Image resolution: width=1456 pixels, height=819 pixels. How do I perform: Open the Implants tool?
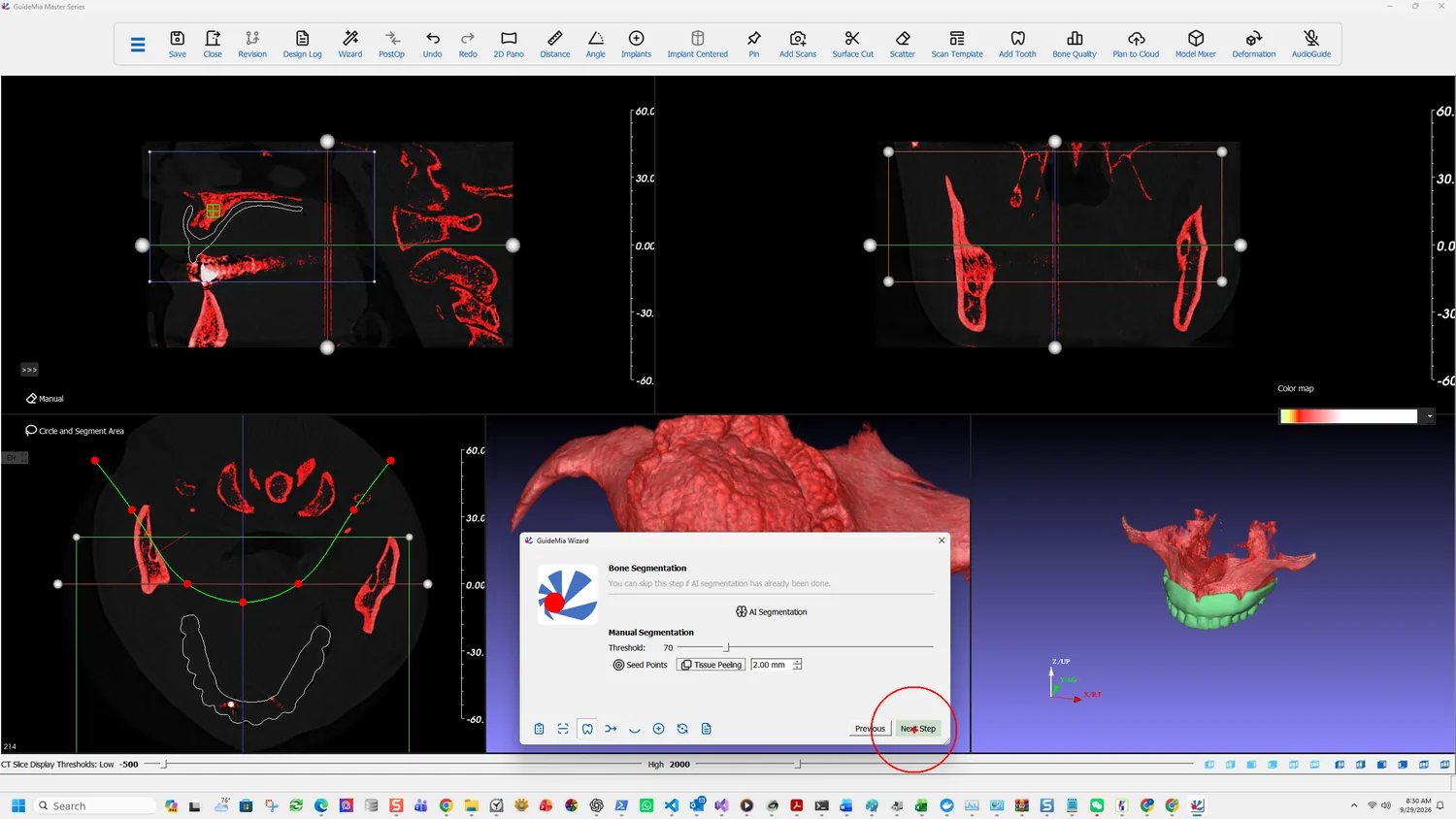point(637,44)
